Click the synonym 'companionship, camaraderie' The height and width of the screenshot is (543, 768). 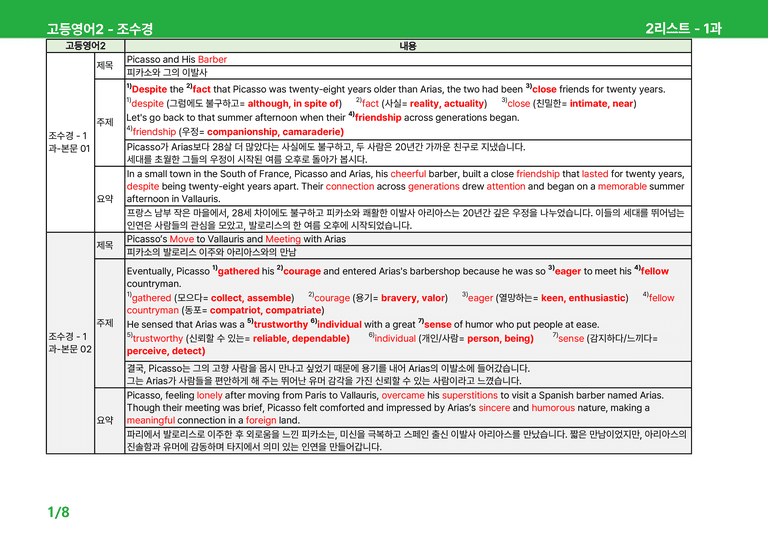pos(275,132)
